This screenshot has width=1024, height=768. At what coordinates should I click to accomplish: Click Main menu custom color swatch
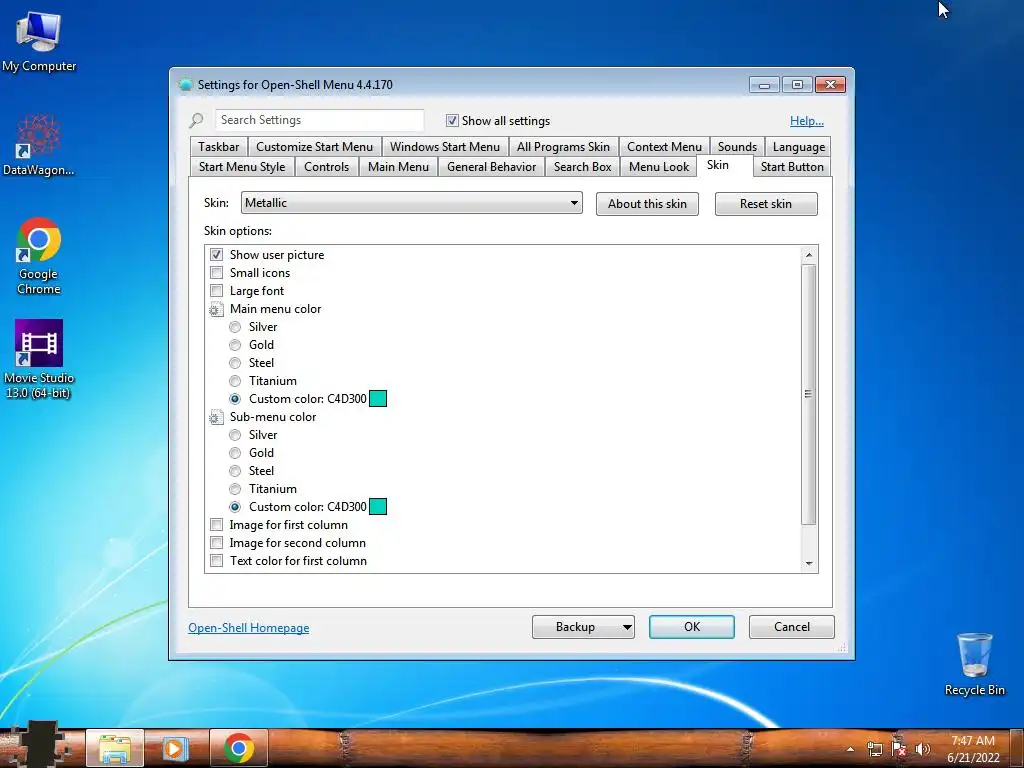point(378,398)
